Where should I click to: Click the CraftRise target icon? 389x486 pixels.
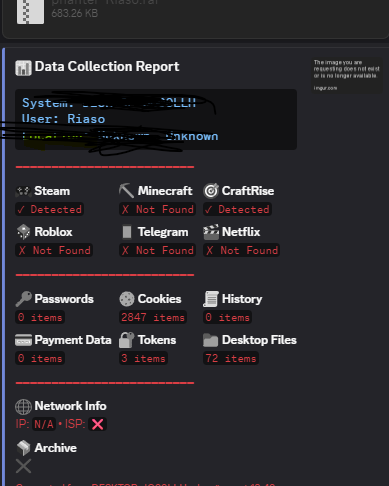pyautogui.click(x=211, y=191)
